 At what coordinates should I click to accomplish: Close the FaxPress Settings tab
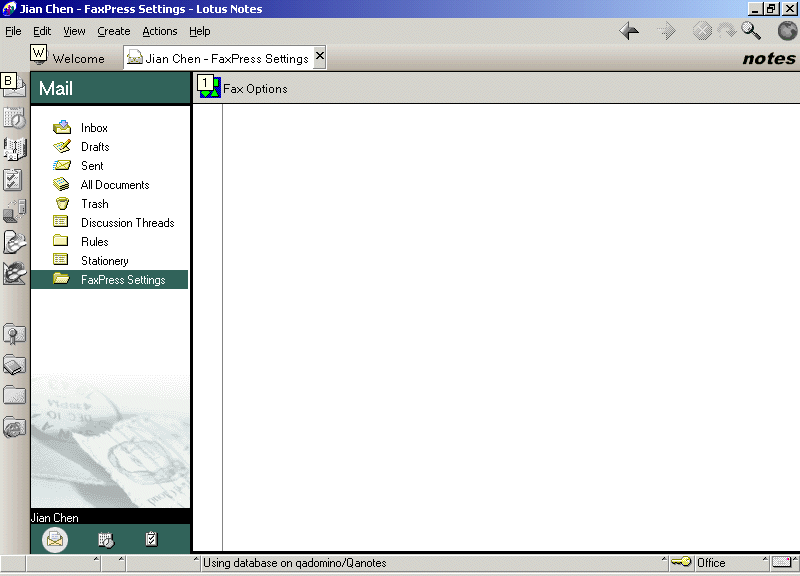click(320, 57)
